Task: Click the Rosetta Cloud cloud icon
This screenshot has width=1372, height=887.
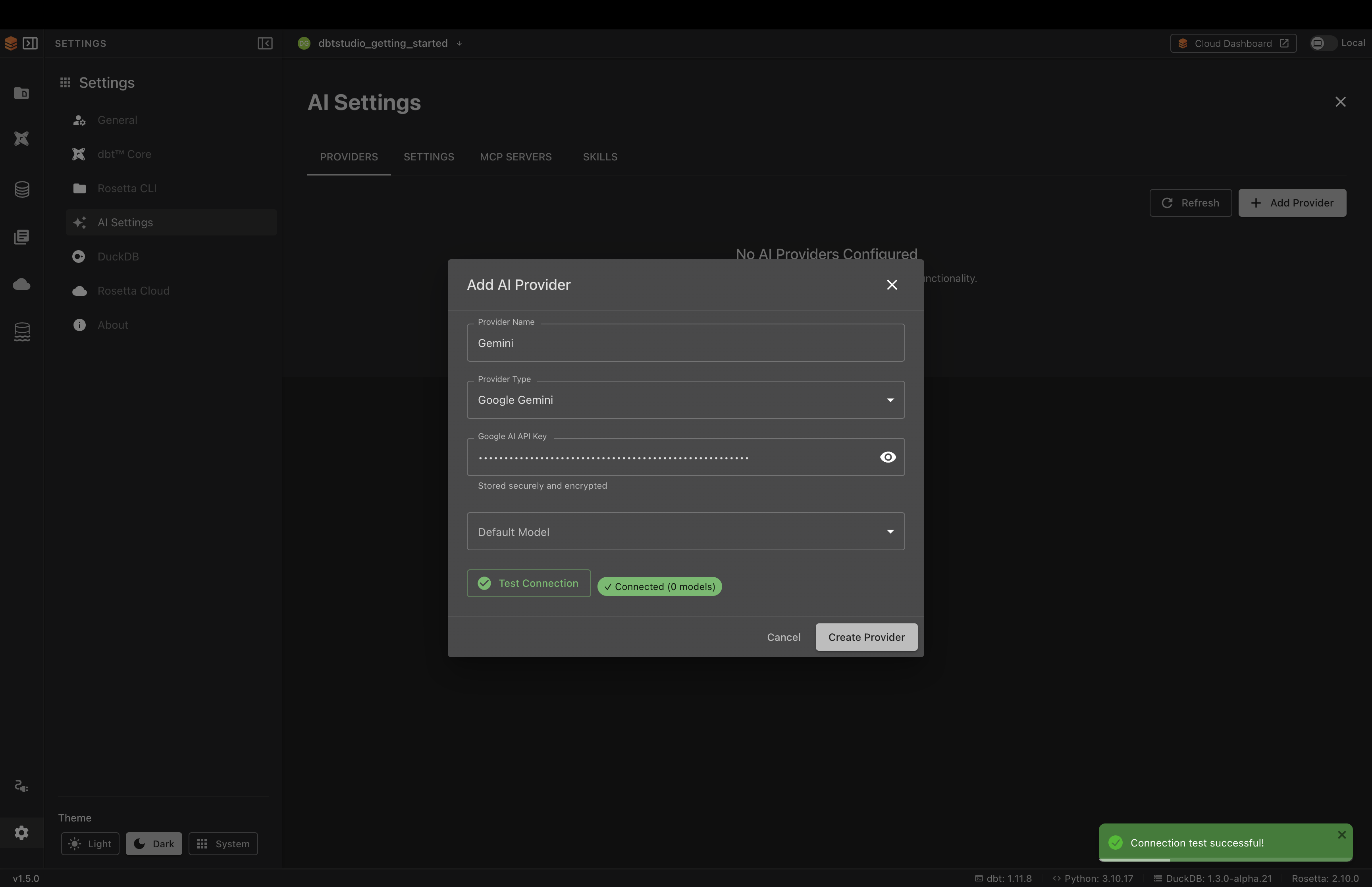Action: 79,291
